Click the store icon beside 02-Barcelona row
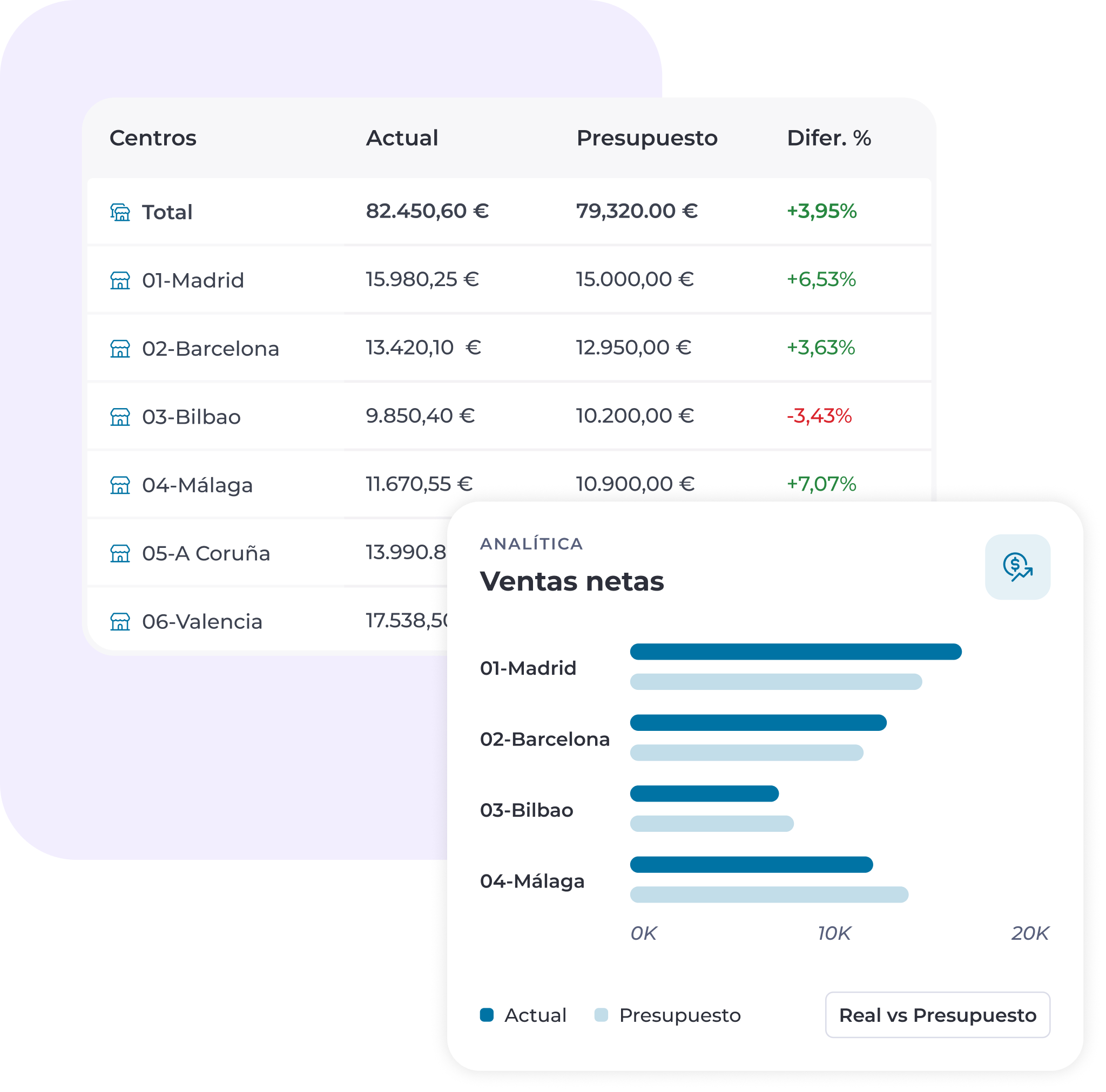Screen dimensions: 1106x1092 [x=120, y=349]
